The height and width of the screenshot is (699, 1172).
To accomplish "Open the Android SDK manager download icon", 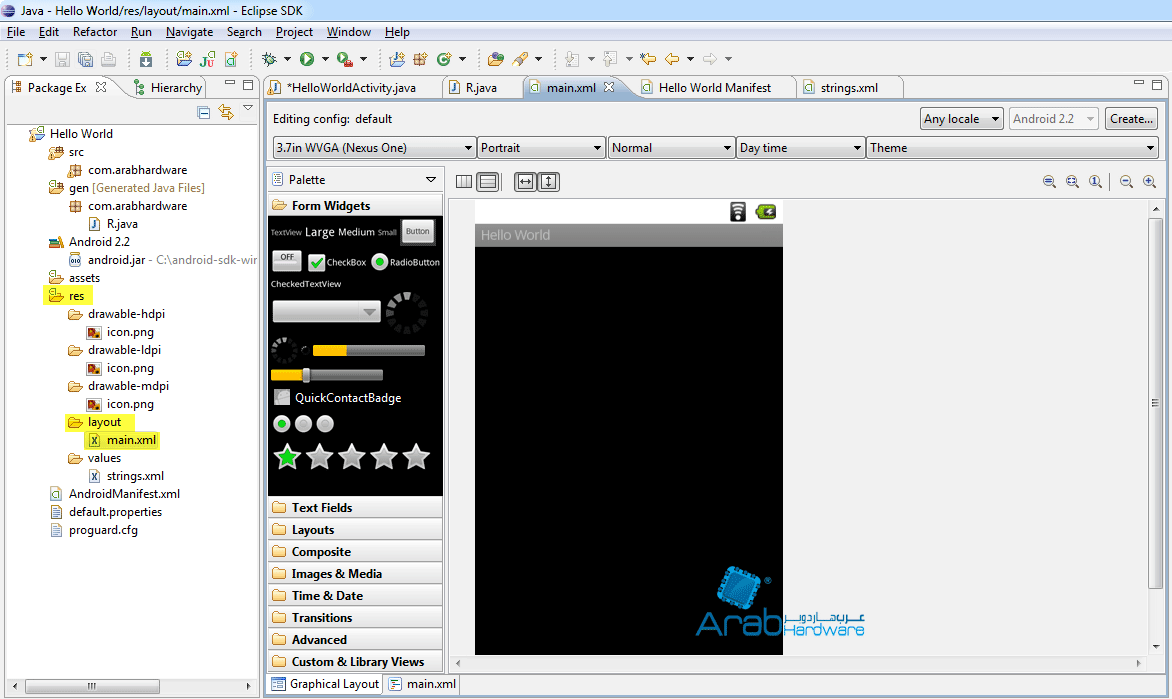I will pyautogui.click(x=146, y=59).
